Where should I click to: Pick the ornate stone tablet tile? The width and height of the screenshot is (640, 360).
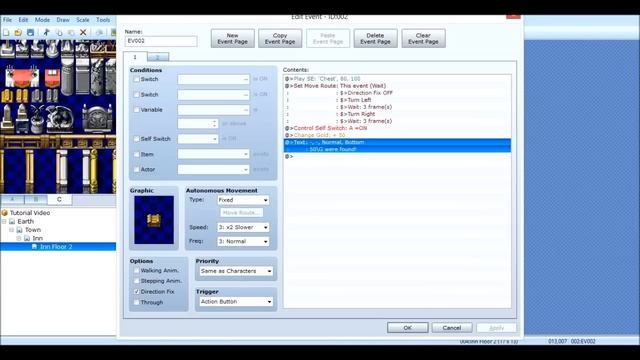(97, 119)
